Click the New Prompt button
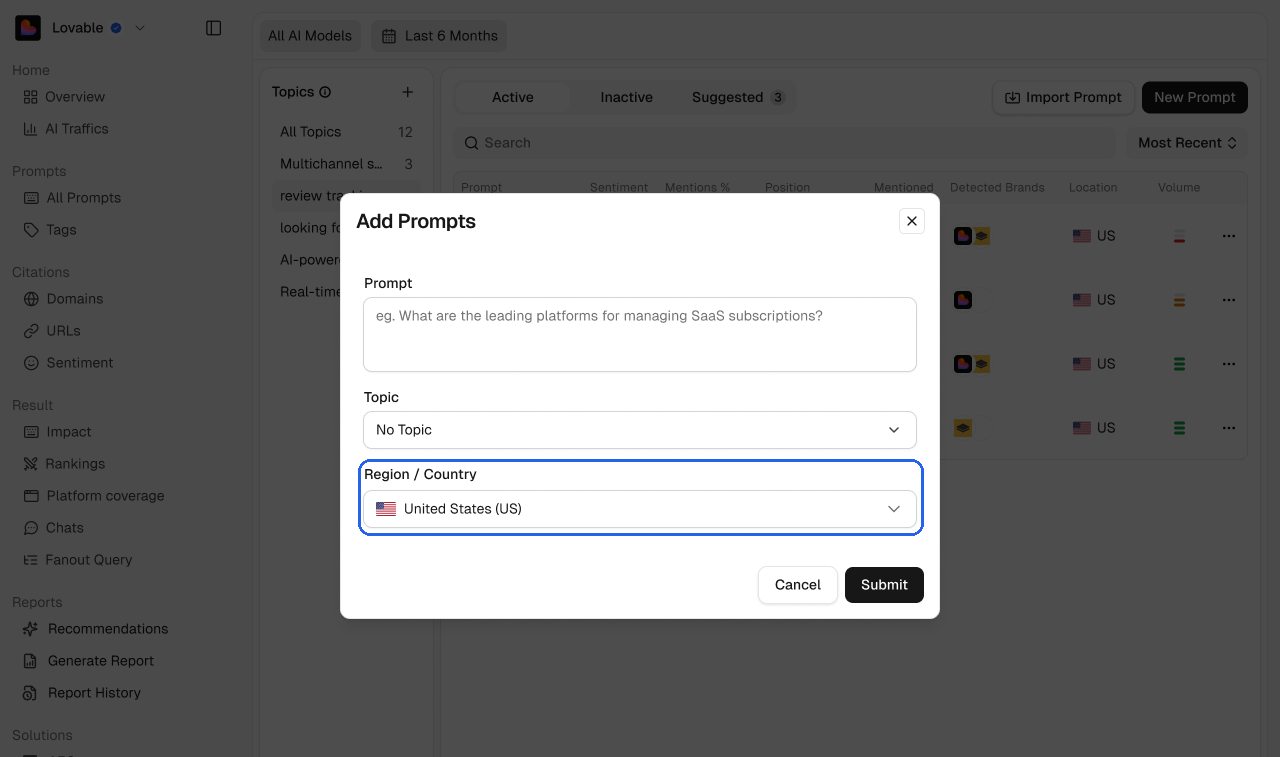Image resolution: width=1280 pixels, height=757 pixels. [1195, 97]
